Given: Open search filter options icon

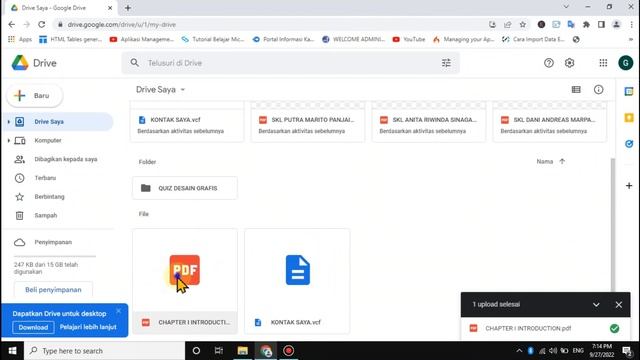Looking at the screenshot, I should tap(446, 63).
